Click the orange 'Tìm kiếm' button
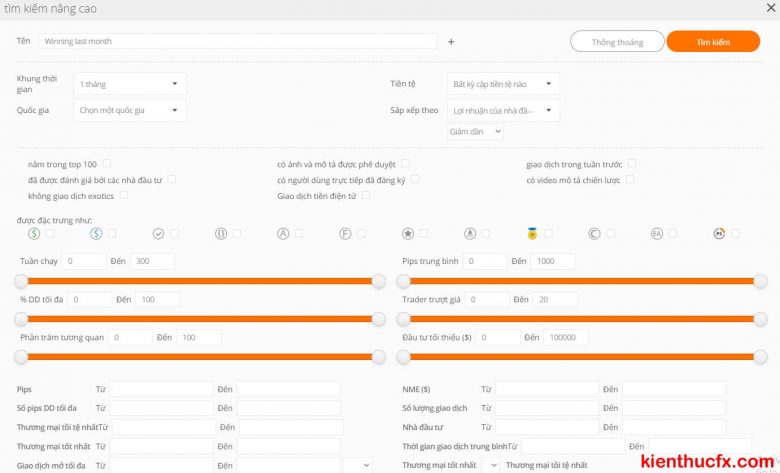Viewport: 780px width, 473px height. pyautogui.click(x=713, y=42)
